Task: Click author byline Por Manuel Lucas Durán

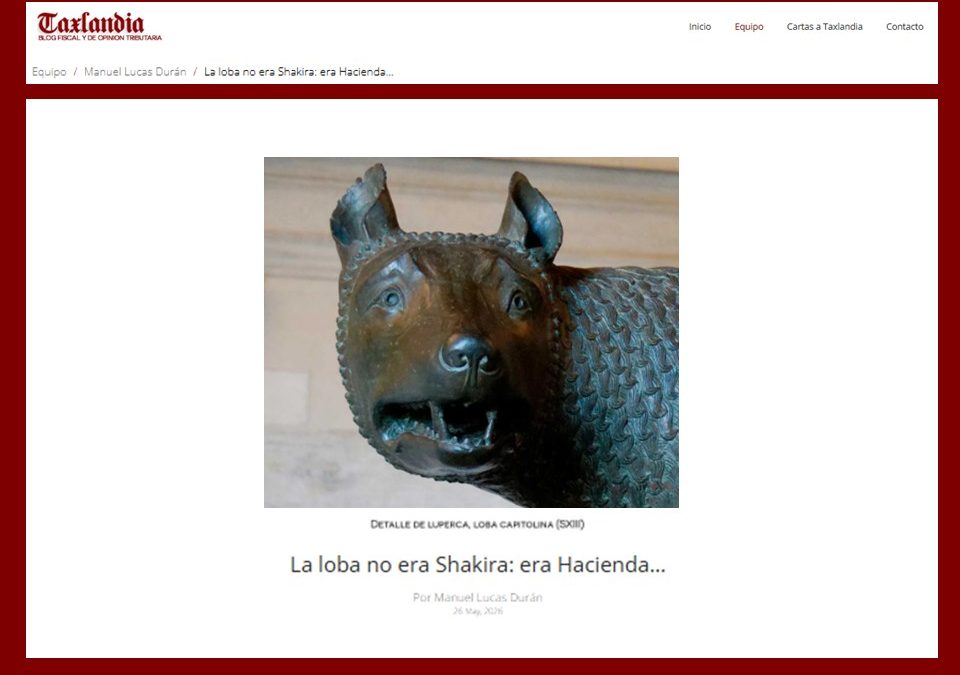Action: [x=477, y=597]
